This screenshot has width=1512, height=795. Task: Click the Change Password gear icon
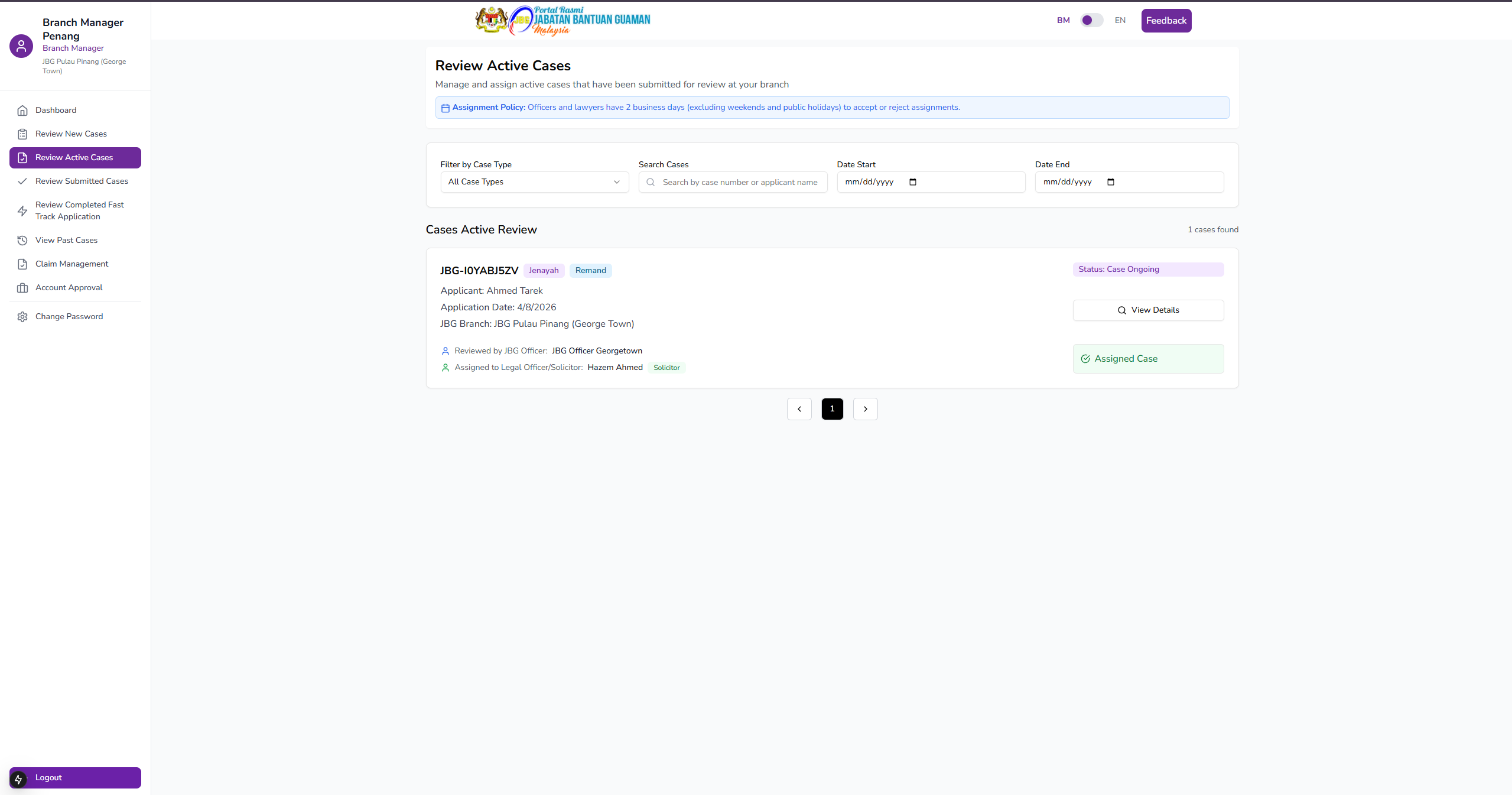(22, 317)
